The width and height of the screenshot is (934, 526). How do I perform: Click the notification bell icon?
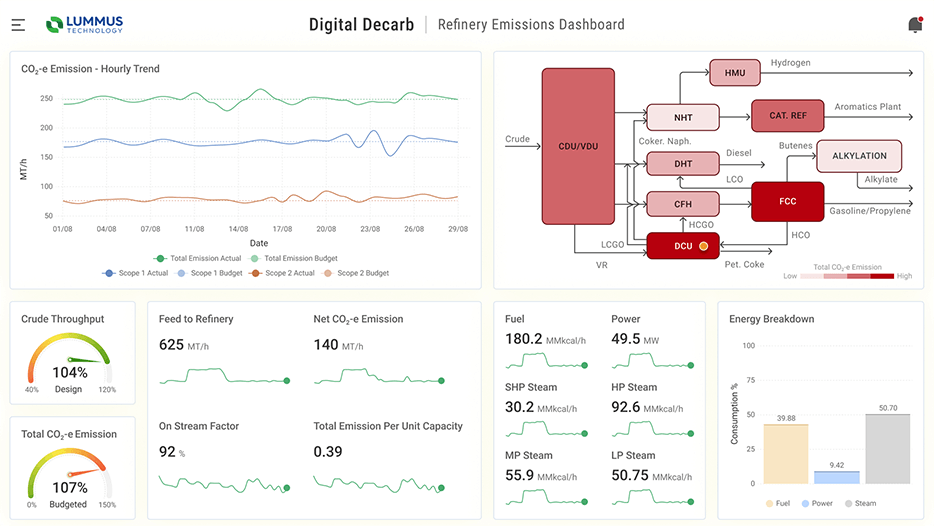coord(914,25)
